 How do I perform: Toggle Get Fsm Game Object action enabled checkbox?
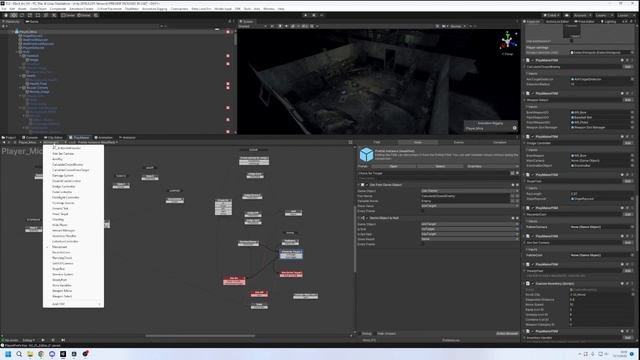(x=367, y=185)
